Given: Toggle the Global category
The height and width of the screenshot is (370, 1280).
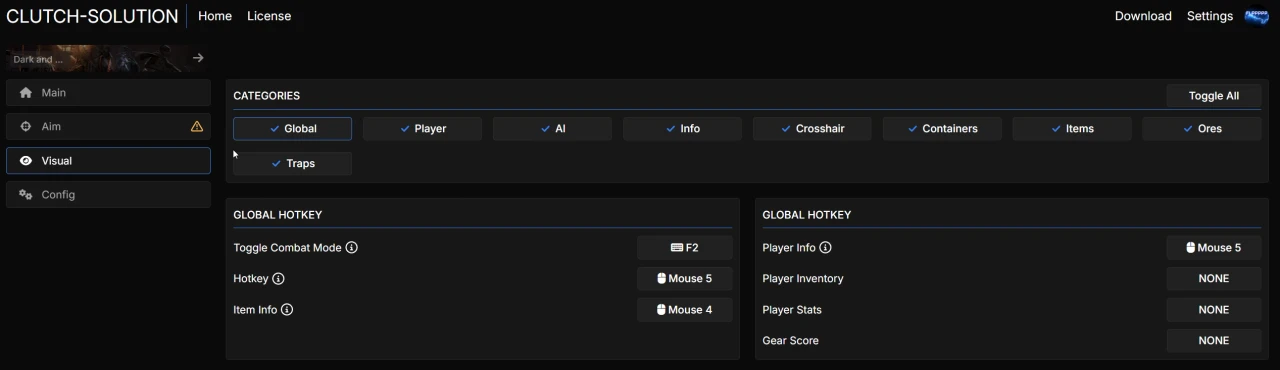Looking at the screenshot, I should (x=292, y=129).
